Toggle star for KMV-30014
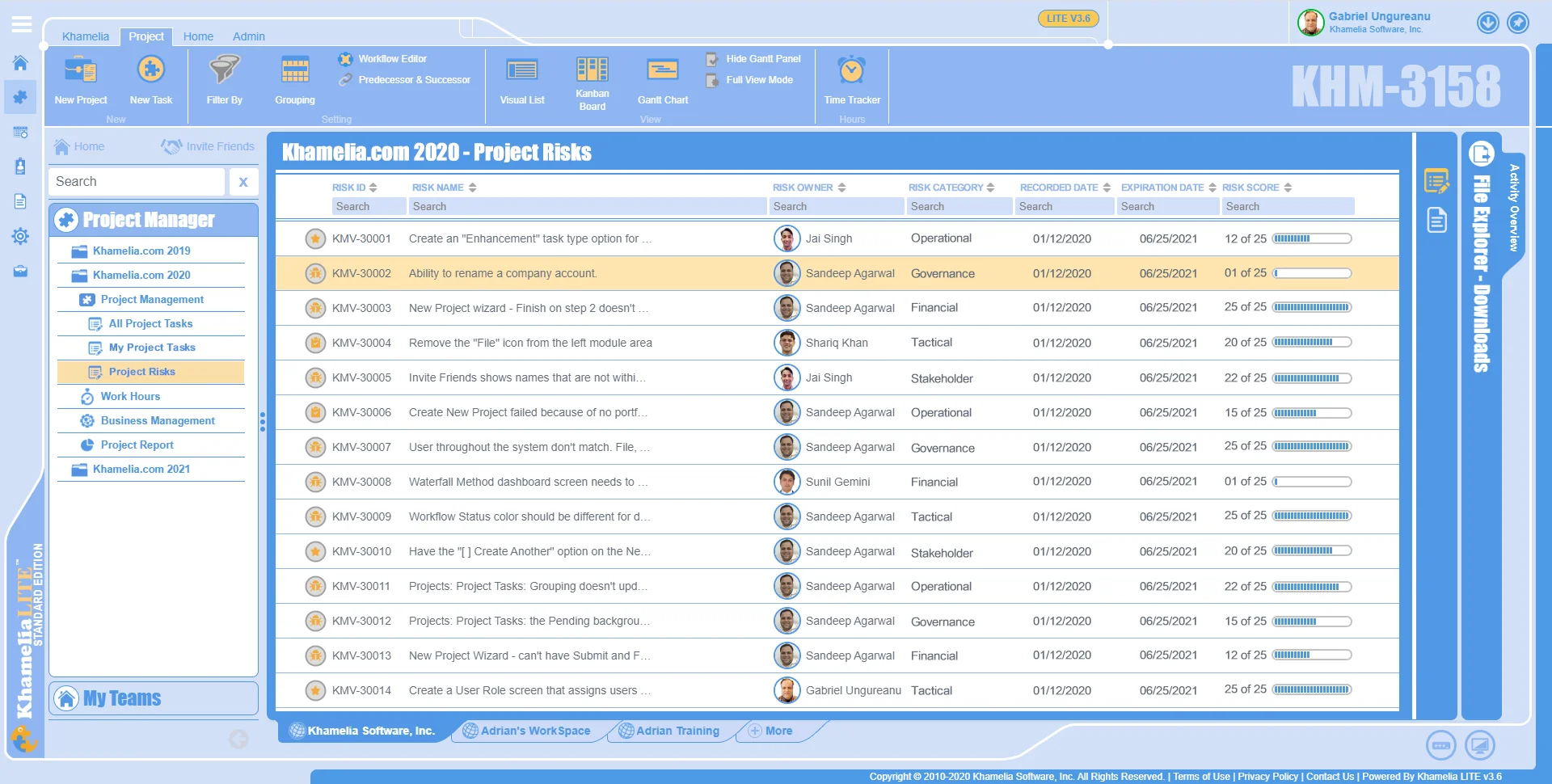Viewport: 1552px width, 784px height. coord(315,691)
